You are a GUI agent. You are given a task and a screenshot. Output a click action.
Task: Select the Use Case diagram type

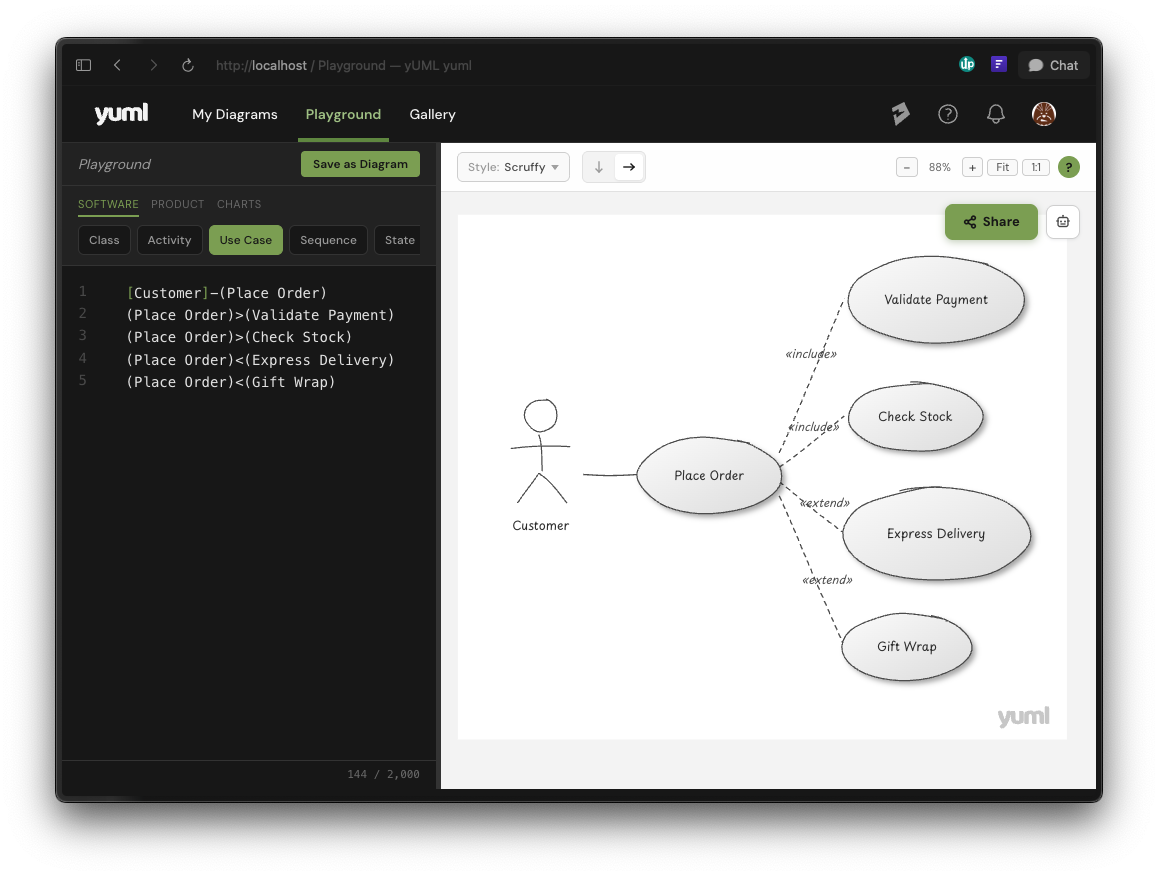tap(246, 240)
